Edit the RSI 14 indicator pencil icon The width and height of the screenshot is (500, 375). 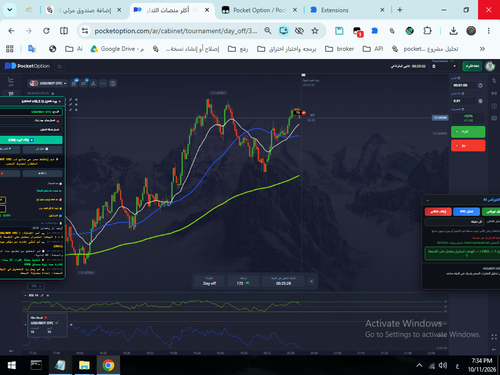pyautogui.click(x=42, y=295)
